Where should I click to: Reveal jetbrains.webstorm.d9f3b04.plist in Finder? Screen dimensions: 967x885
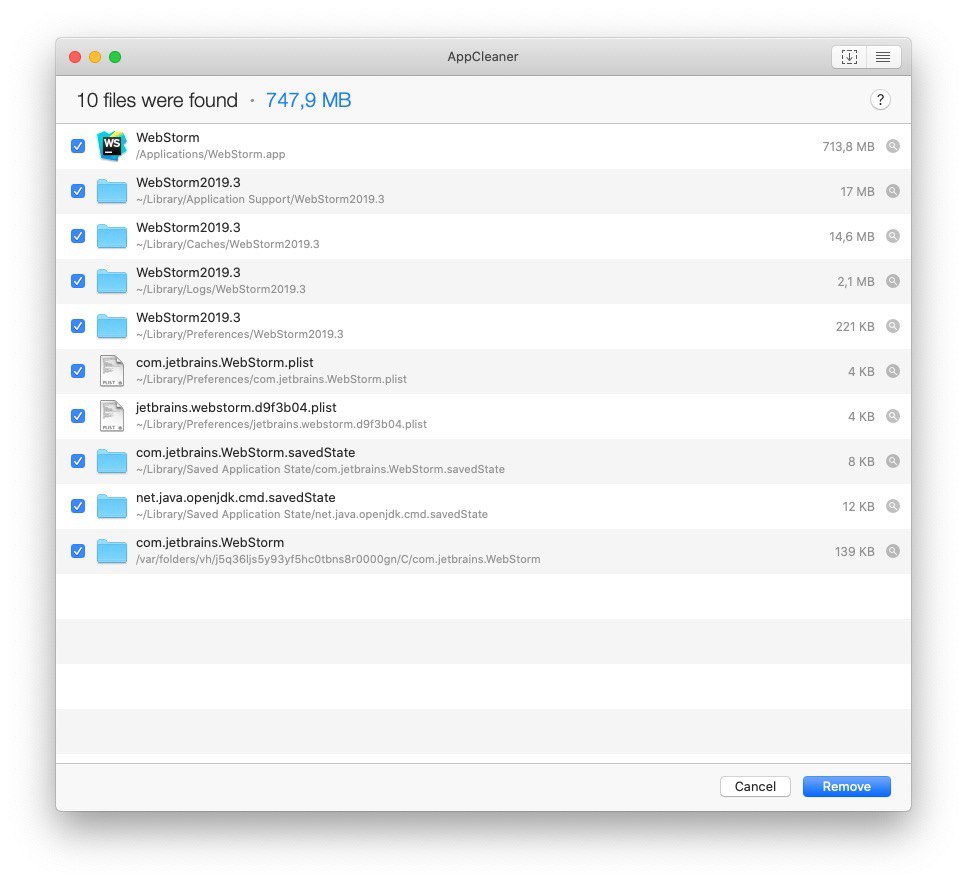coord(892,416)
